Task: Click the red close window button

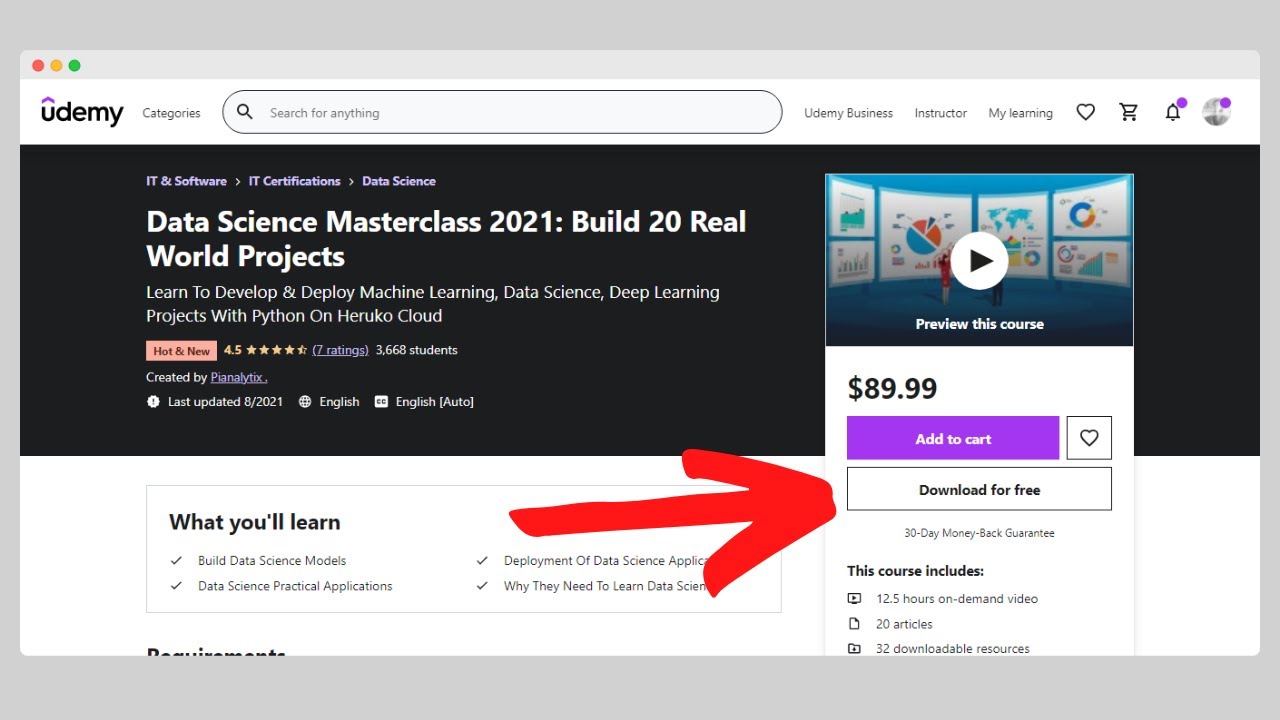Action: pos(38,66)
